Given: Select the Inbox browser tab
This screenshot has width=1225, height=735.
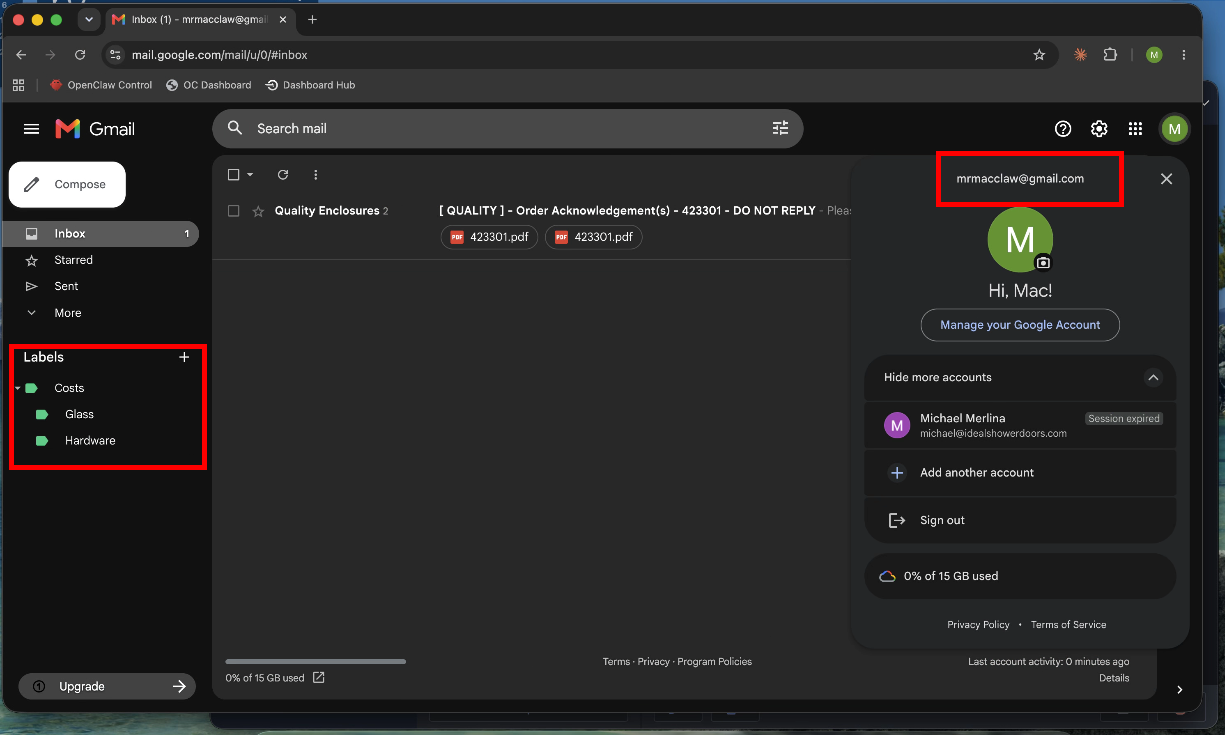Looking at the screenshot, I should [x=199, y=19].
